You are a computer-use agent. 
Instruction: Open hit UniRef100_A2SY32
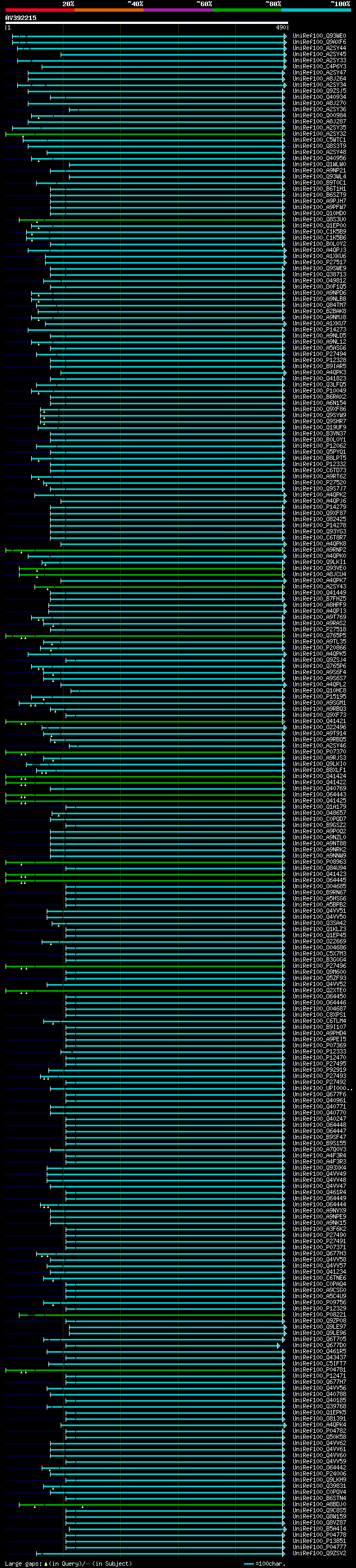(x=319, y=134)
